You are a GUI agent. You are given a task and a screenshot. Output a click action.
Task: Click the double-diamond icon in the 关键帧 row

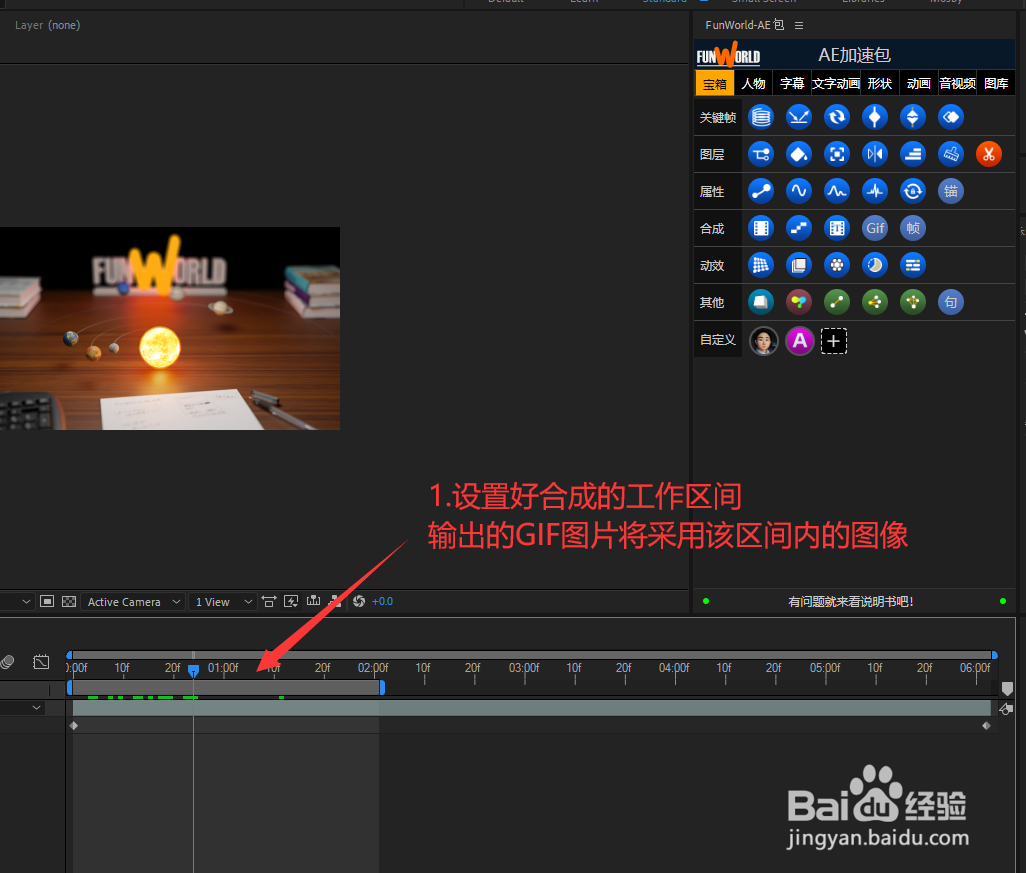(x=913, y=117)
